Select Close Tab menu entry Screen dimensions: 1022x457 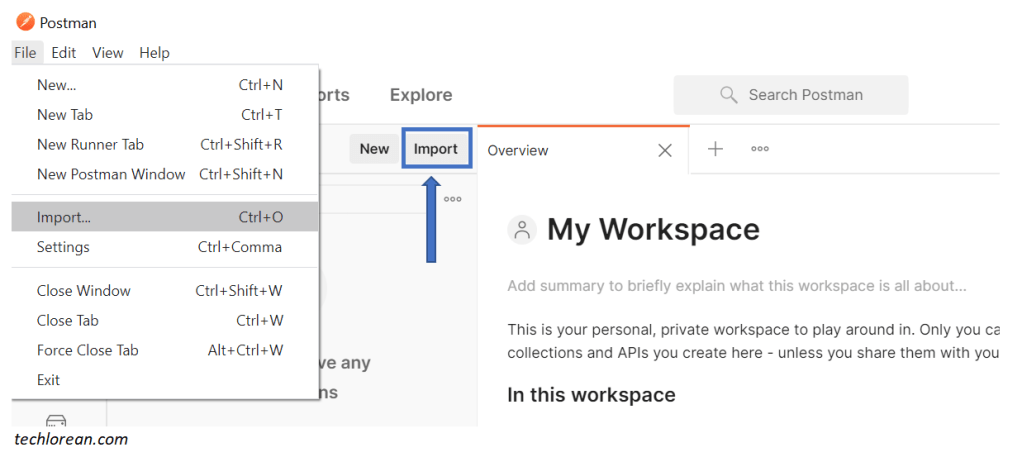[x=165, y=321]
